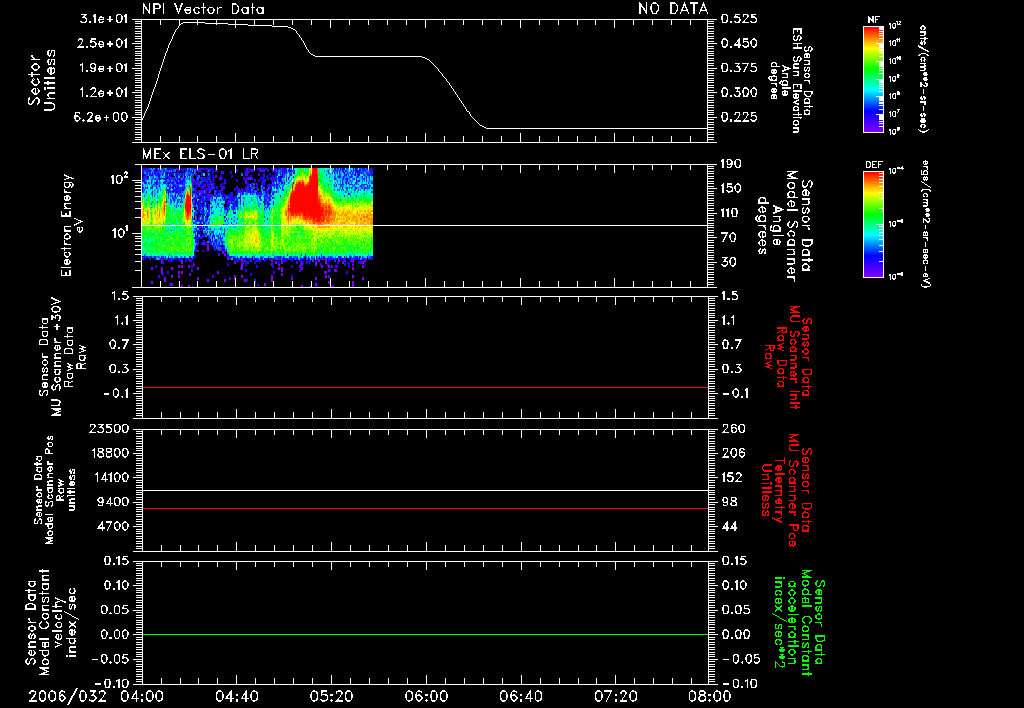Click the 0.225 sun elevation tick value
Viewport: 1024px width, 708px height.
click(739, 118)
